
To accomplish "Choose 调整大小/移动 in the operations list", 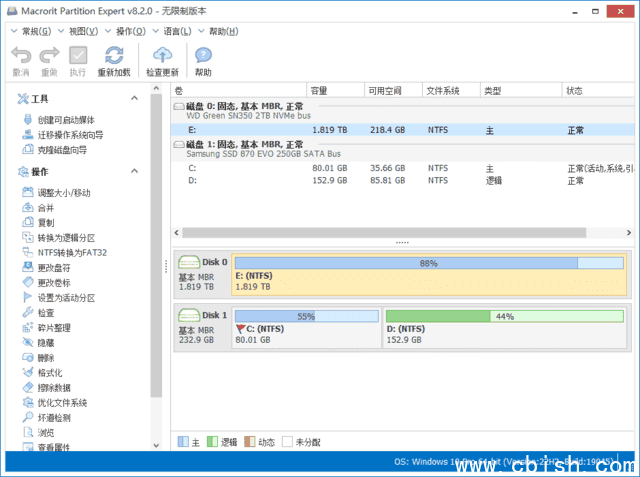I will [x=63, y=193].
